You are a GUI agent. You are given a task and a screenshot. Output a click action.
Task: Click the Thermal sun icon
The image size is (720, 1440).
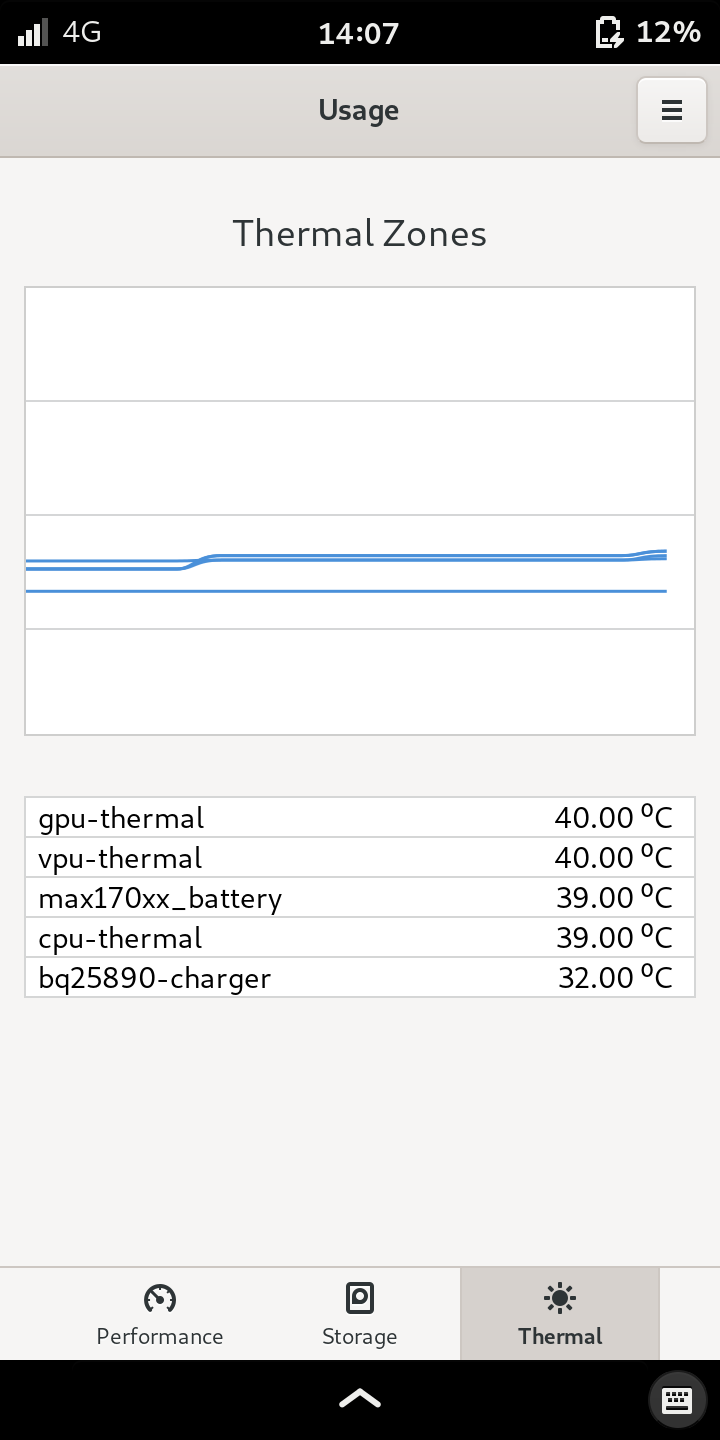pyautogui.click(x=560, y=1298)
